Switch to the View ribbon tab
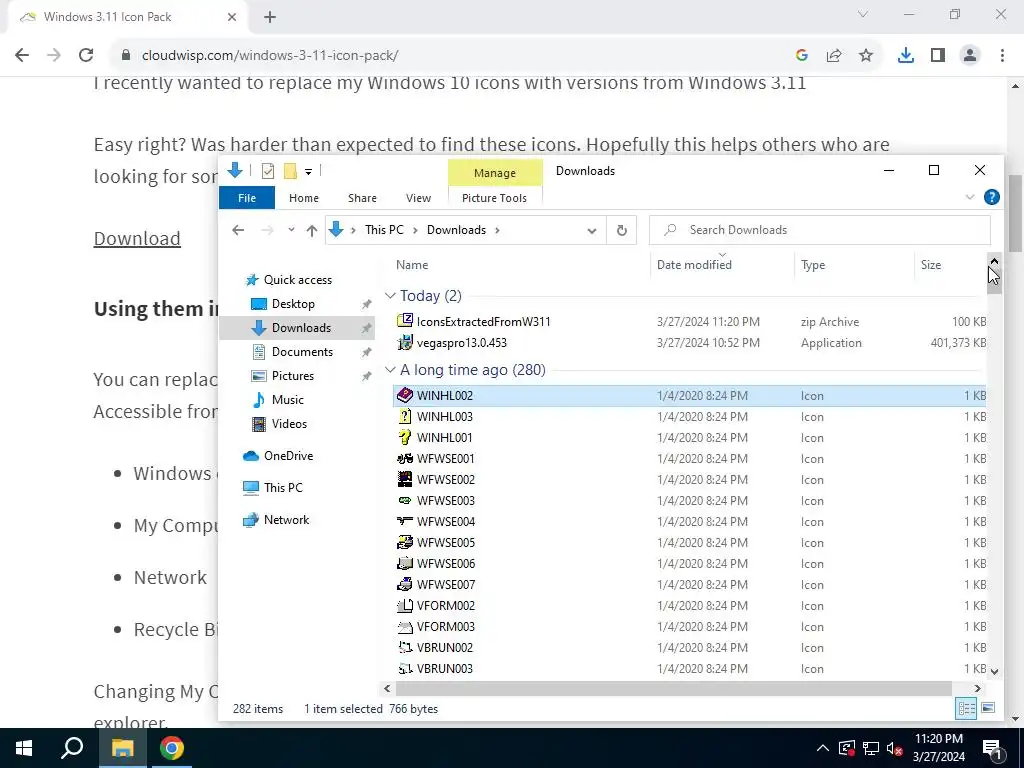This screenshot has width=1024, height=768. click(418, 198)
